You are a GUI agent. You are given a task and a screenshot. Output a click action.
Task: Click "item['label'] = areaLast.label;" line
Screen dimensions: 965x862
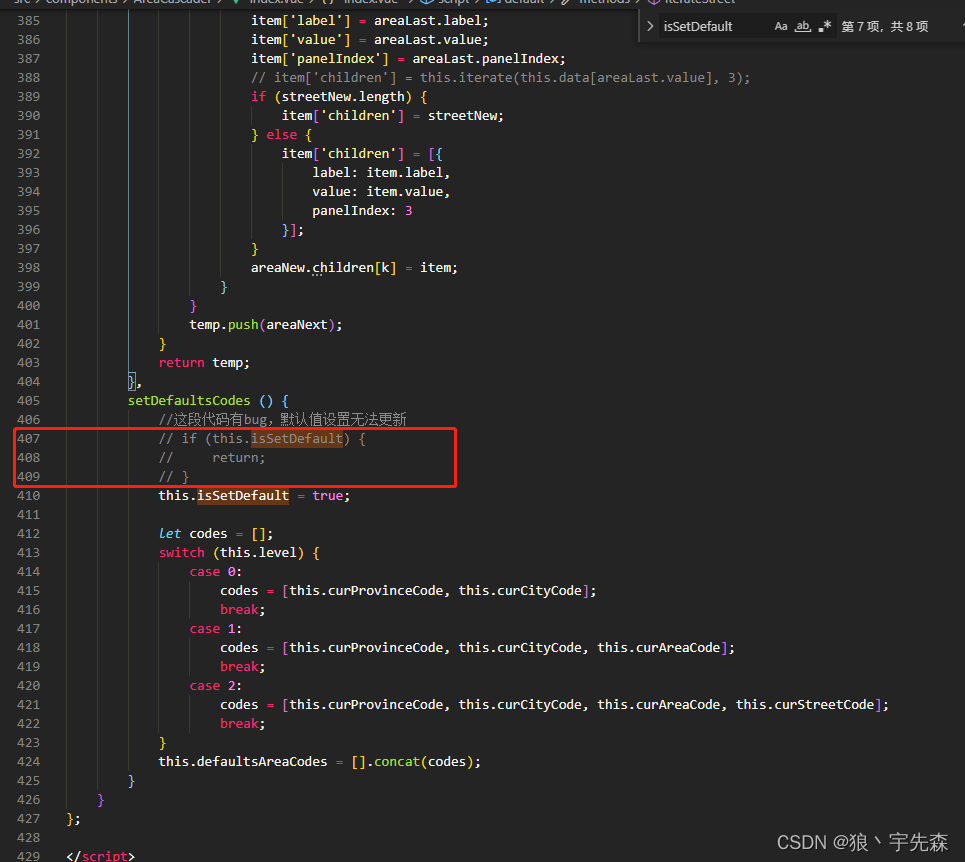point(369,21)
